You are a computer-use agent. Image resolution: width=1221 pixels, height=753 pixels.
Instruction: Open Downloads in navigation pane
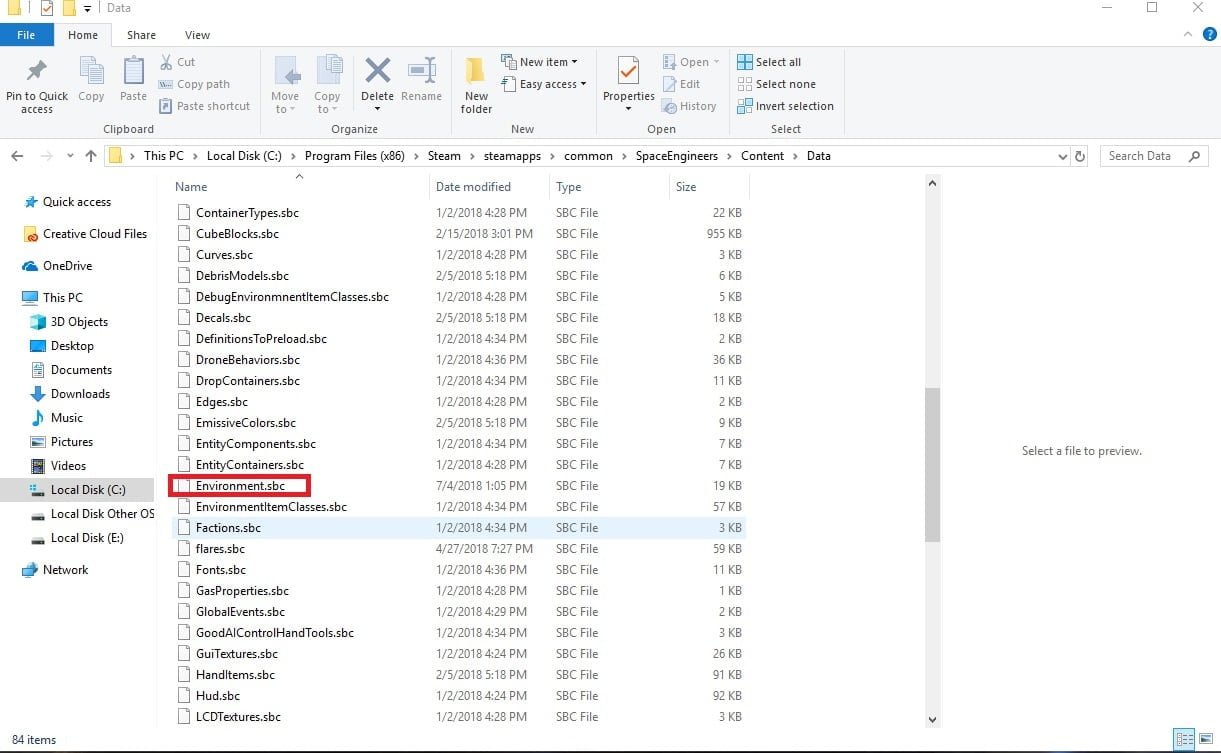(80, 394)
